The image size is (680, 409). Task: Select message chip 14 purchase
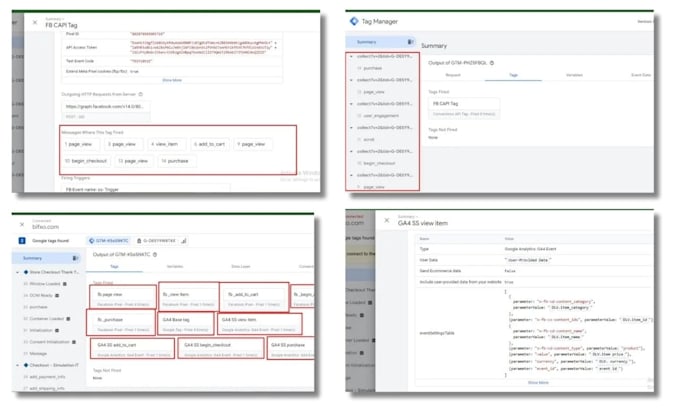177,161
